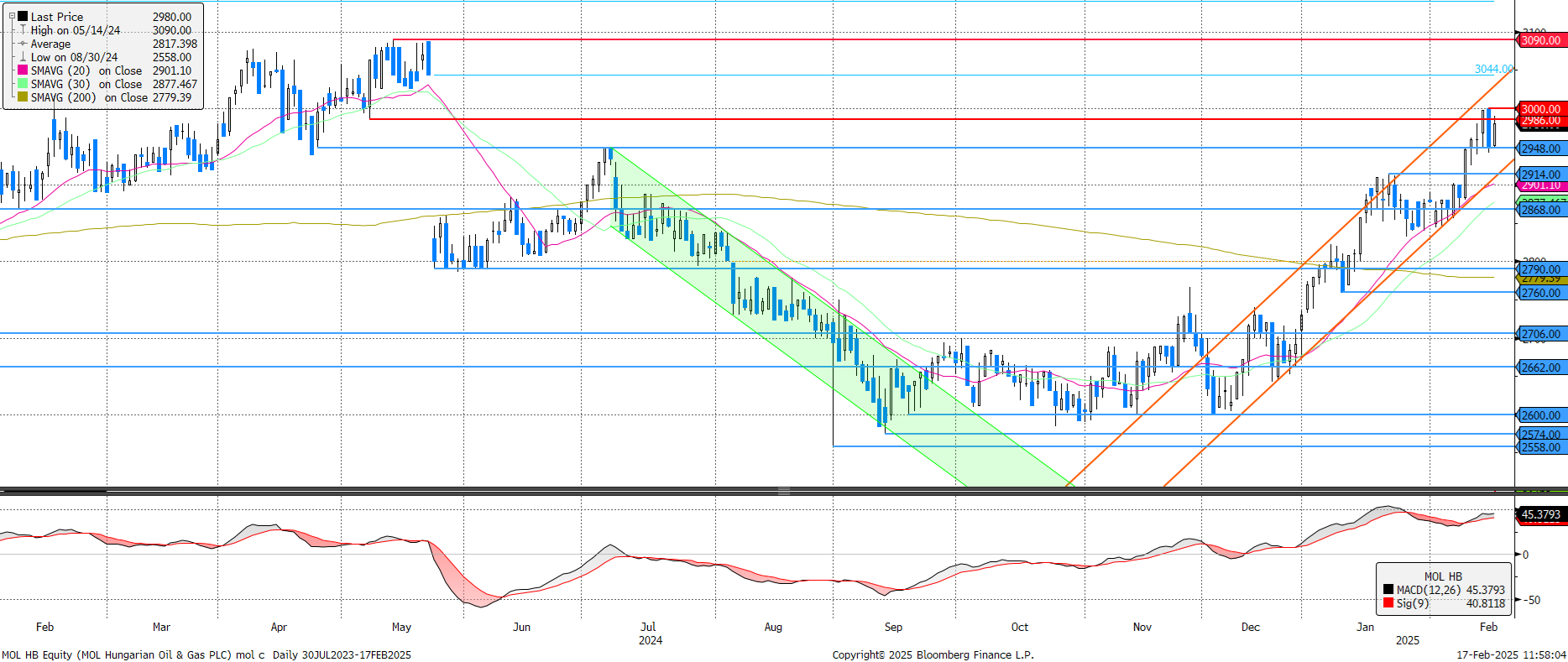Click the High marker icon in legend
The height and width of the screenshot is (662, 1568).
tap(24, 30)
